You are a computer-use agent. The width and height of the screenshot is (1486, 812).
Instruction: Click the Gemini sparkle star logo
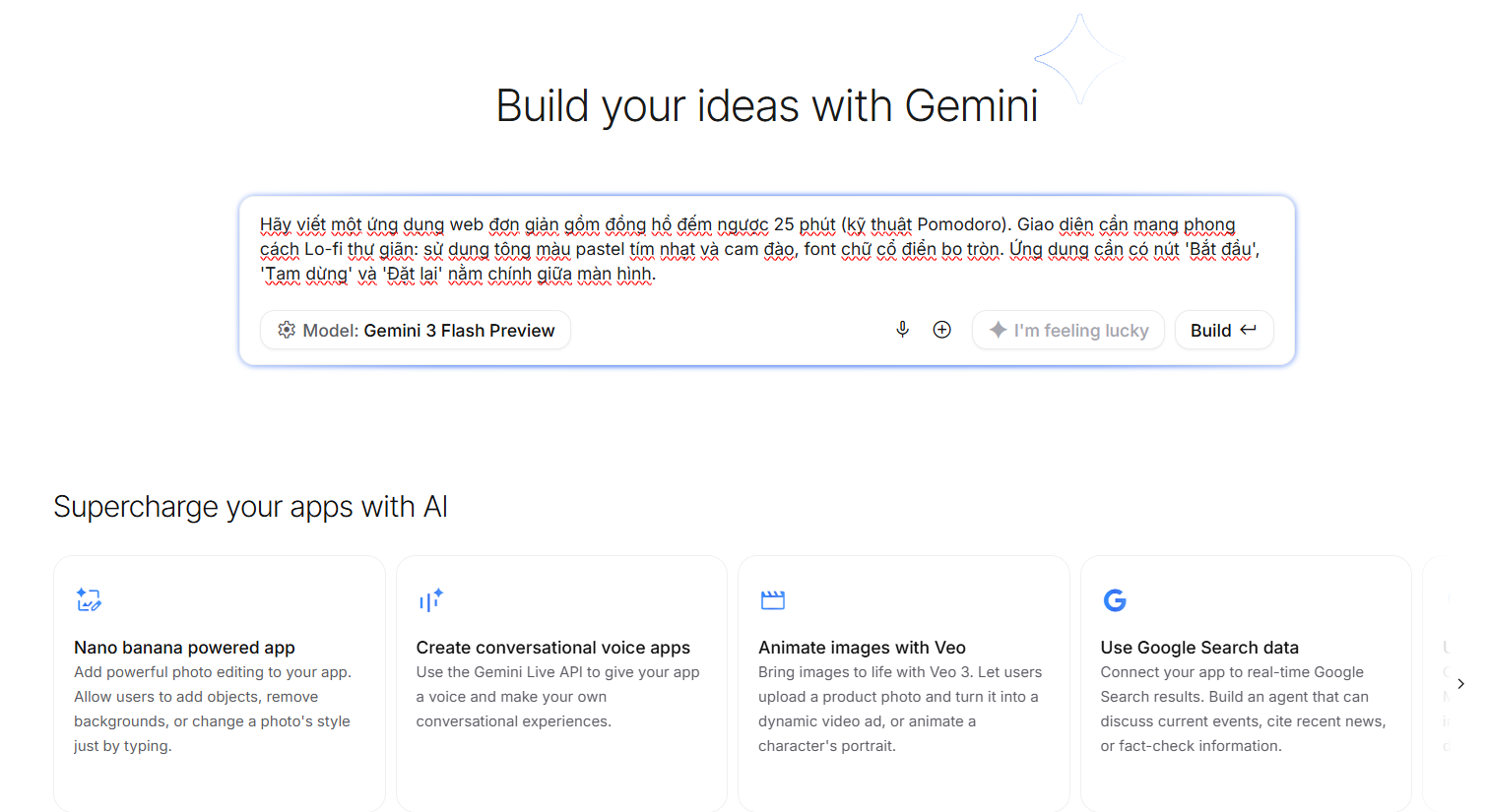(1079, 59)
